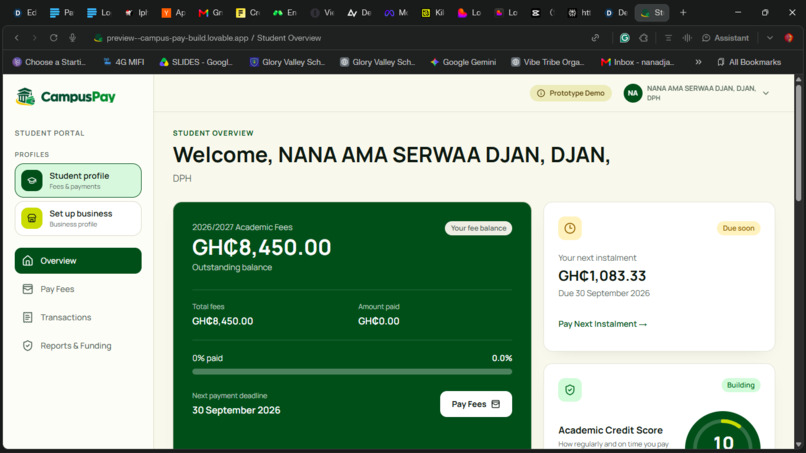This screenshot has height=453, width=806.
Task: Click the 30 September 2026 deadline text
Action: 236,410
